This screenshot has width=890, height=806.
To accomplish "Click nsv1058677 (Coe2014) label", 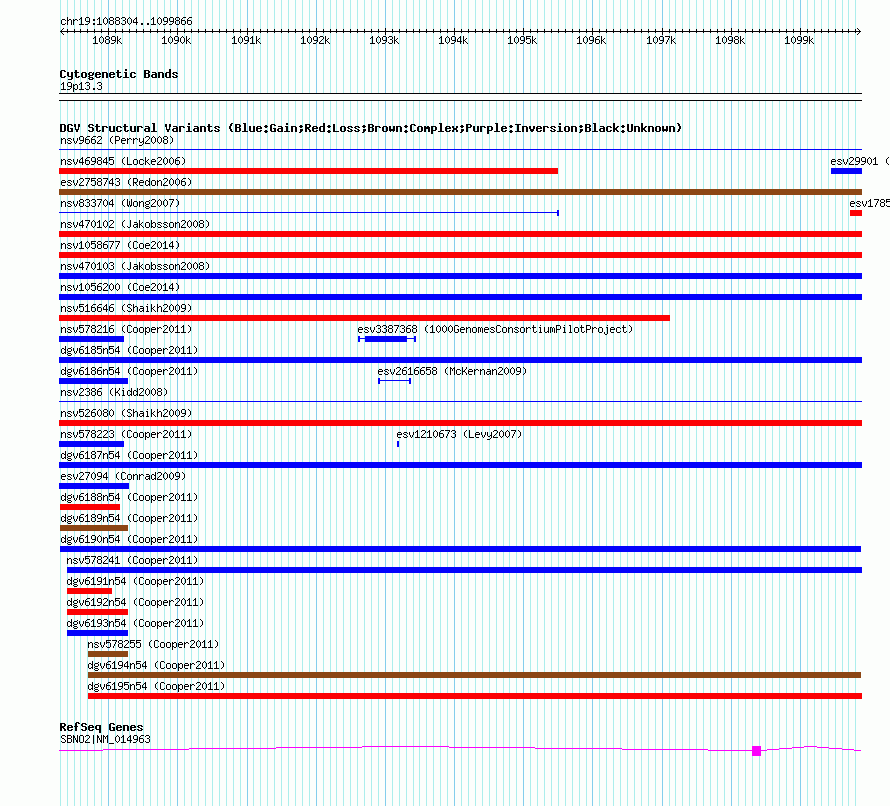I will click(x=120, y=245).
